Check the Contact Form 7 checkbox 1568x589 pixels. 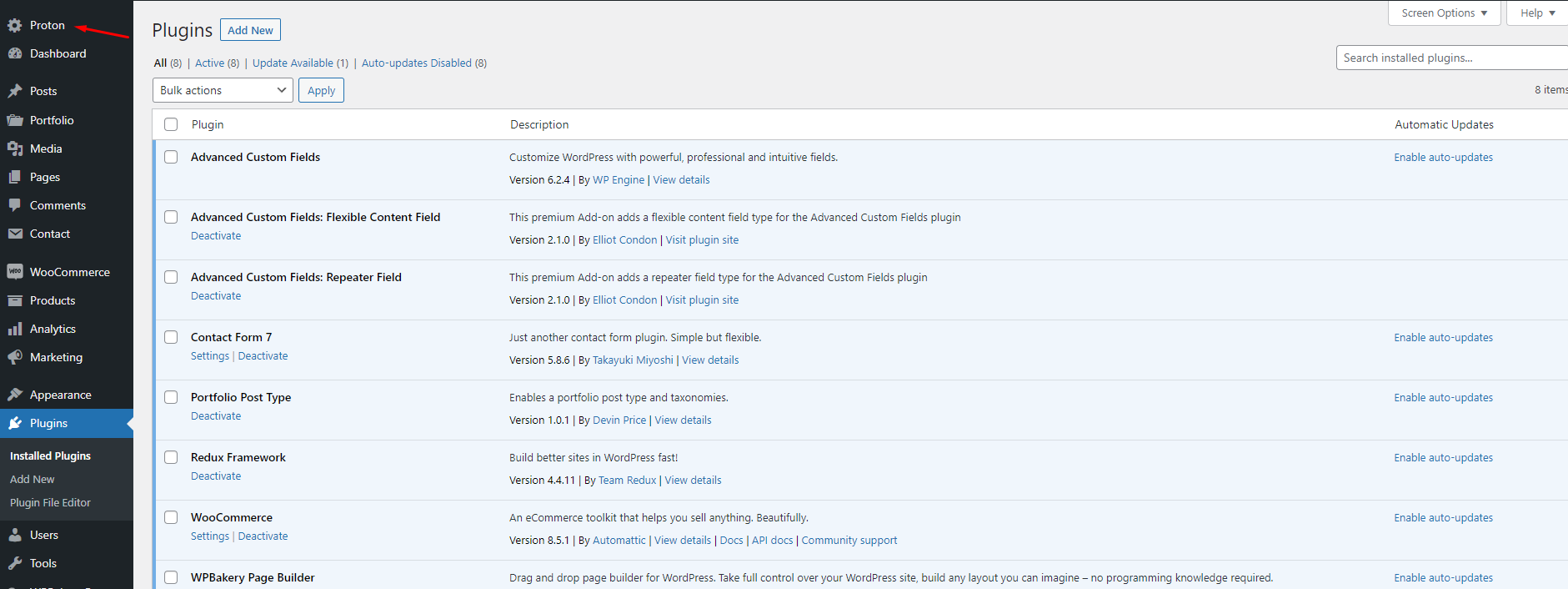click(x=171, y=337)
